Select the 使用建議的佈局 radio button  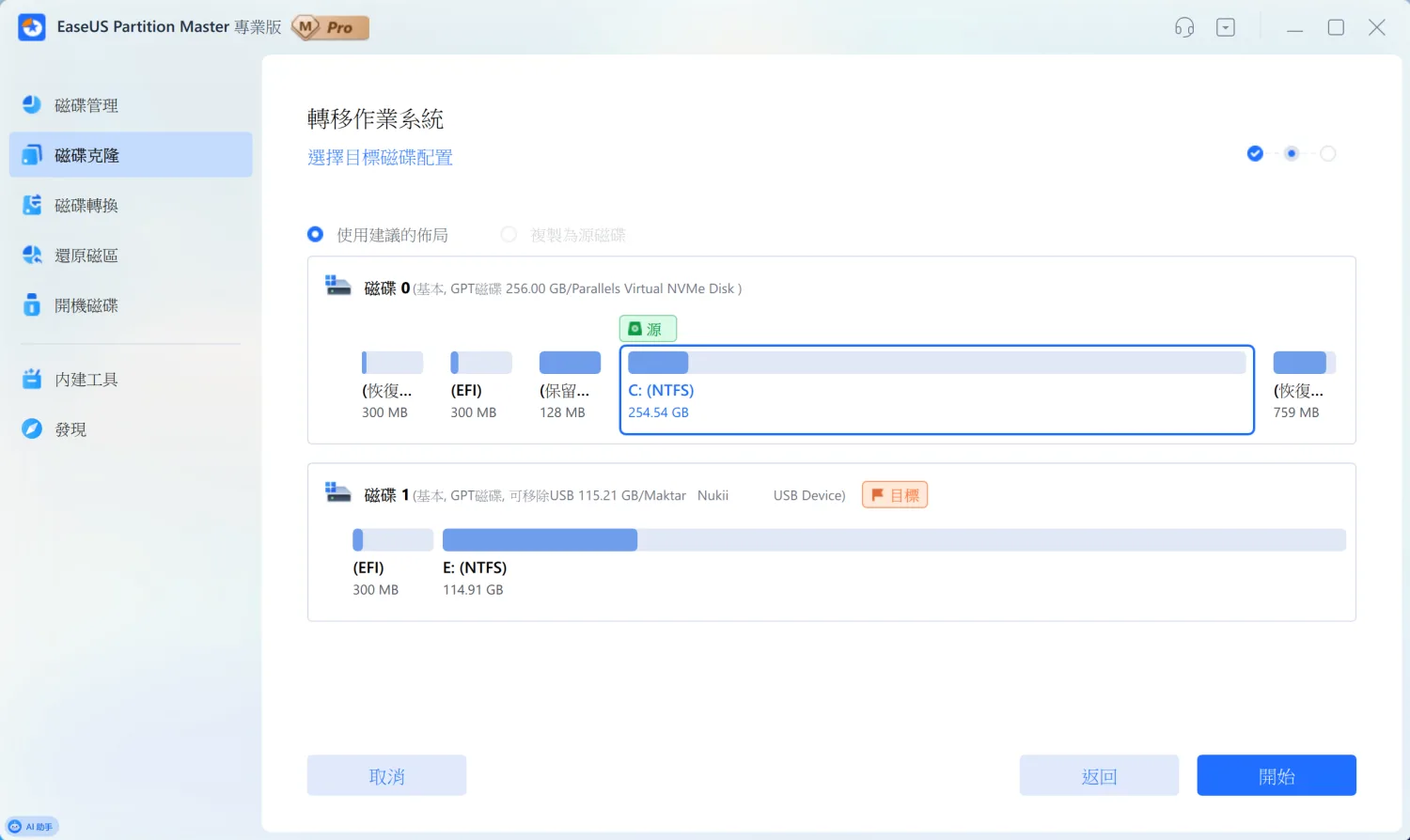tap(316, 234)
